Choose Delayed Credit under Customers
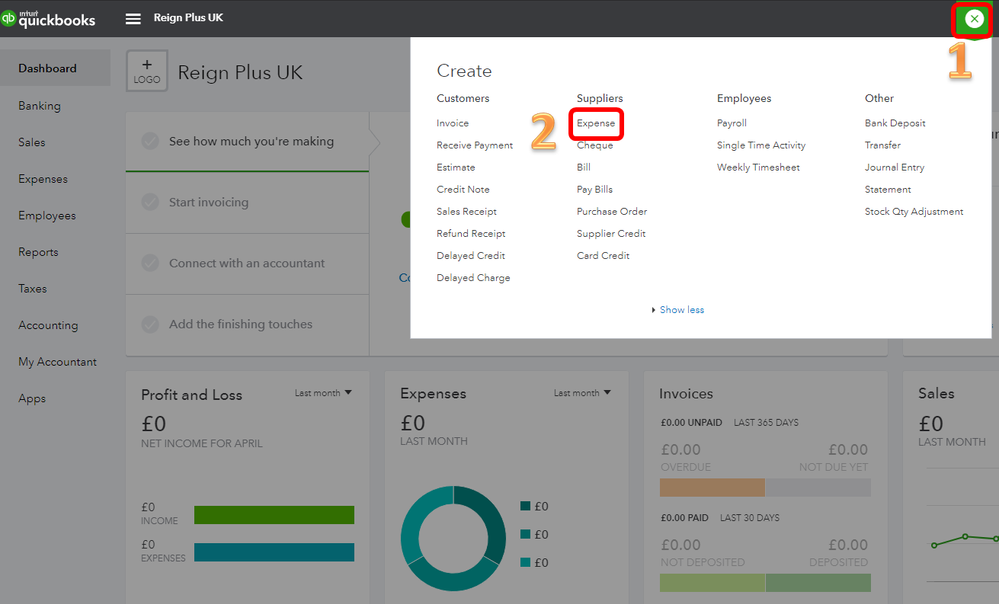Image resolution: width=999 pixels, height=604 pixels. pyautogui.click(x=471, y=255)
